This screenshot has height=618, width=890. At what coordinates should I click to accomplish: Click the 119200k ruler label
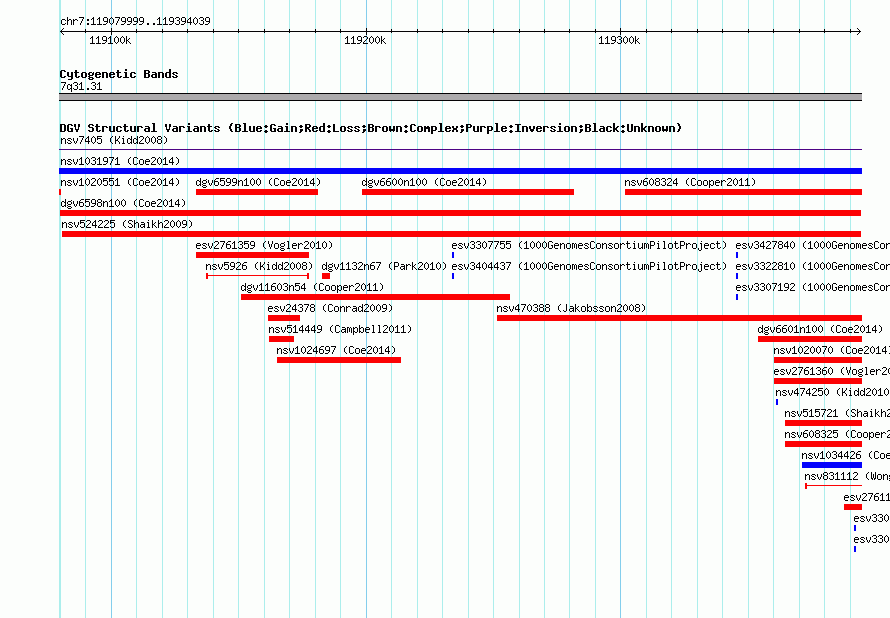(365, 40)
